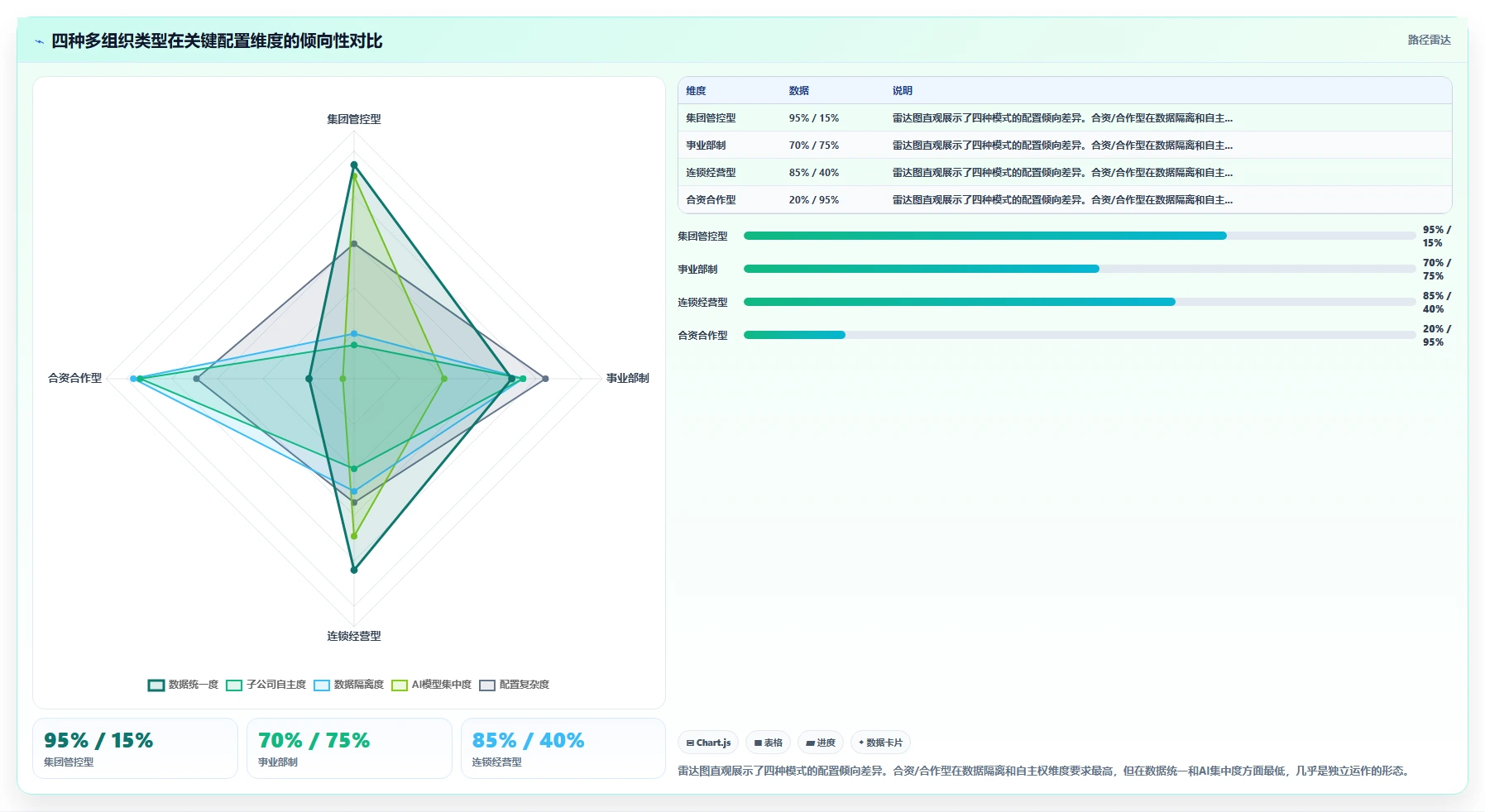The height and width of the screenshot is (812, 1485).
Task: Select the 事业部制 progress bar
Action: (x=1080, y=269)
